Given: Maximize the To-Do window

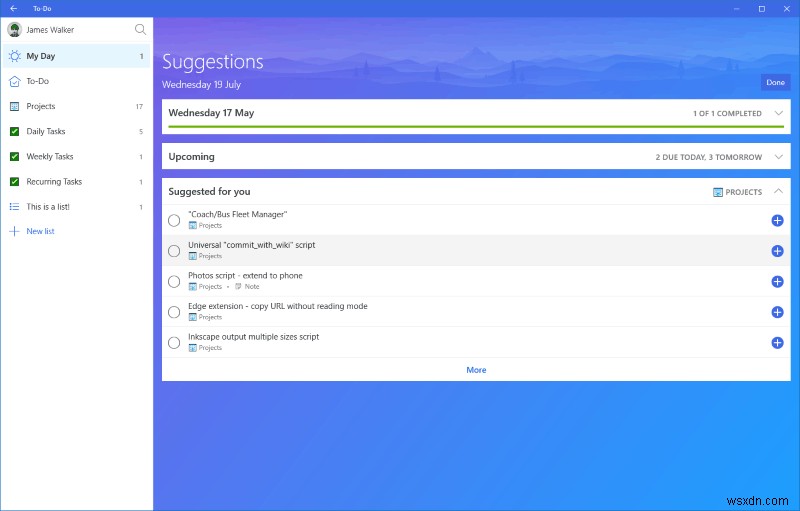Looking at the screenshot, I should 762,9.
